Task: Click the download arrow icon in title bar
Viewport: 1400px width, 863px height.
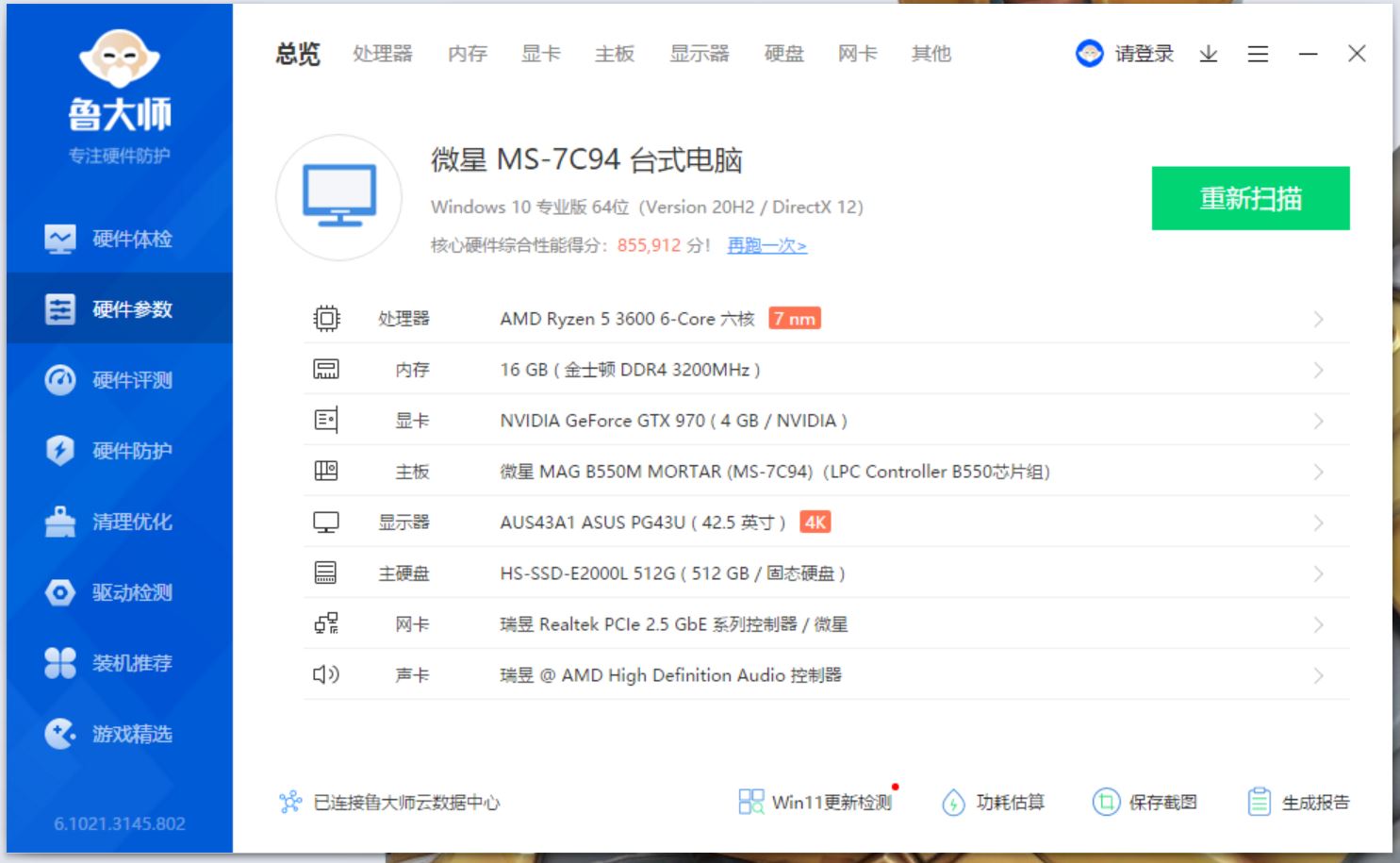Action: (1209, 55)
